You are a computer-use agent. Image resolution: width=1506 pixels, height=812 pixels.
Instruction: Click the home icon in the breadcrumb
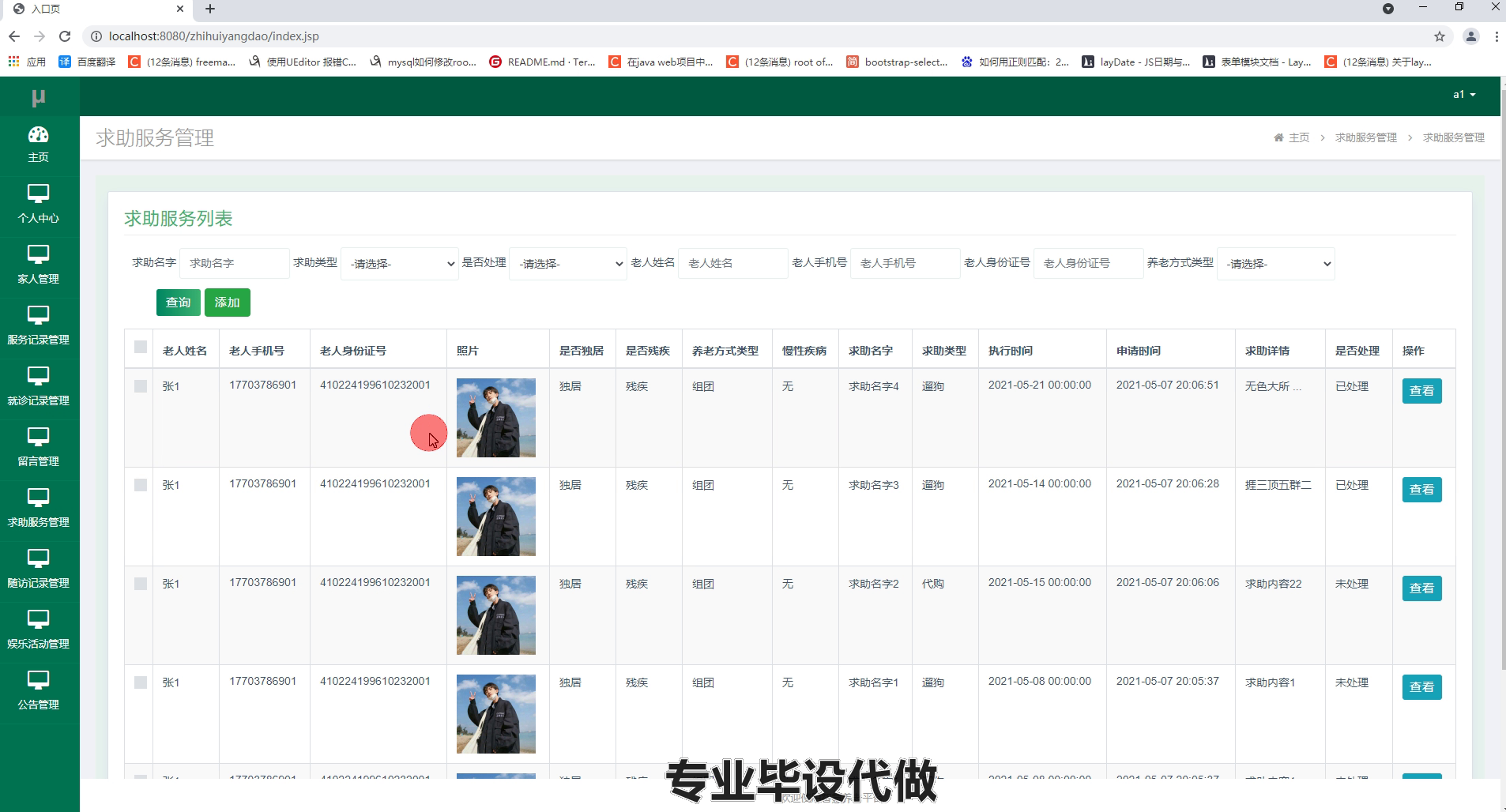(x=1278, y=137)
